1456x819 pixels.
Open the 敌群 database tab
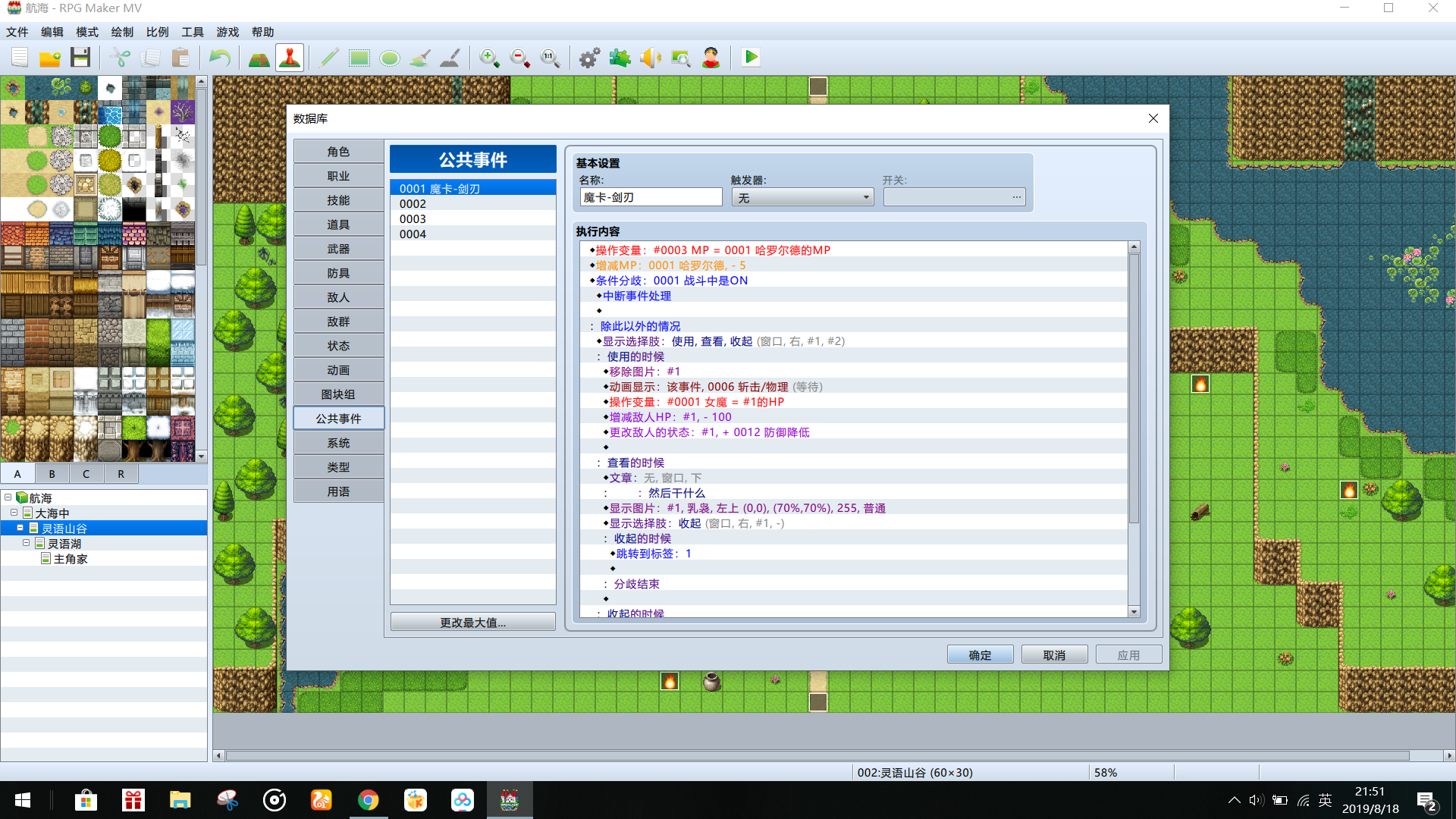338,322
